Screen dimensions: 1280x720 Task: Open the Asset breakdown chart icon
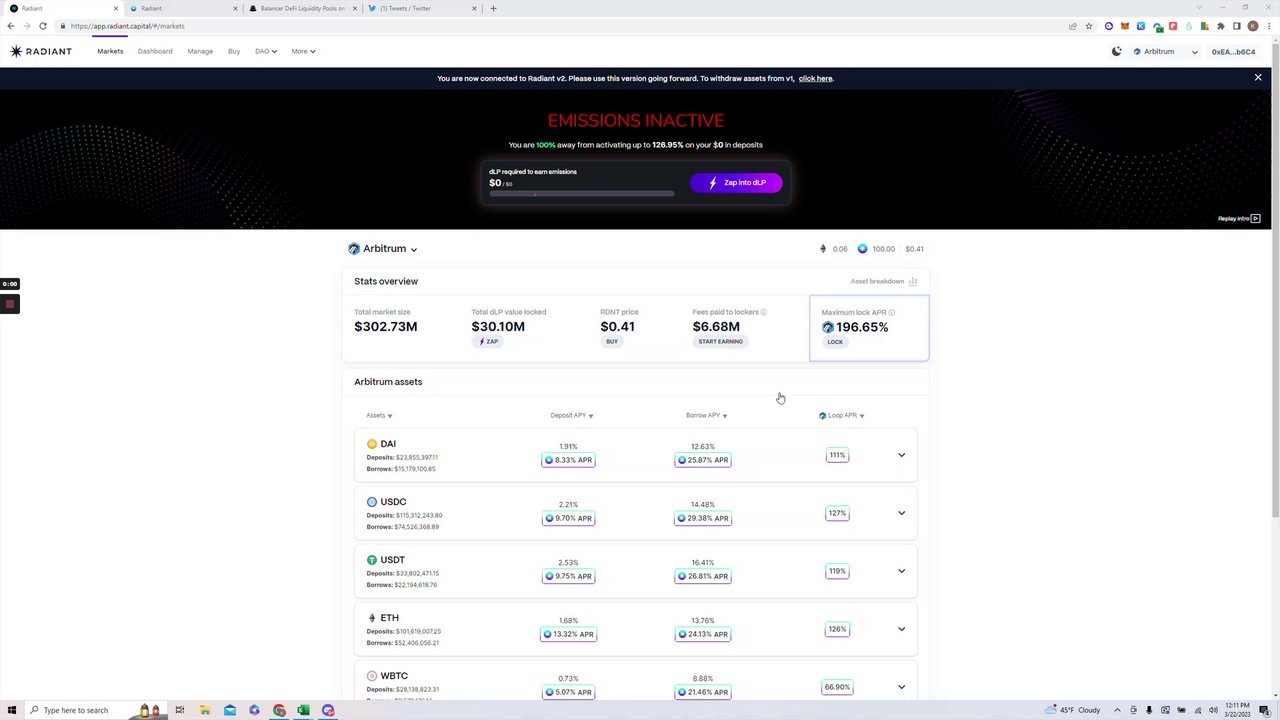tap(912, 281)
